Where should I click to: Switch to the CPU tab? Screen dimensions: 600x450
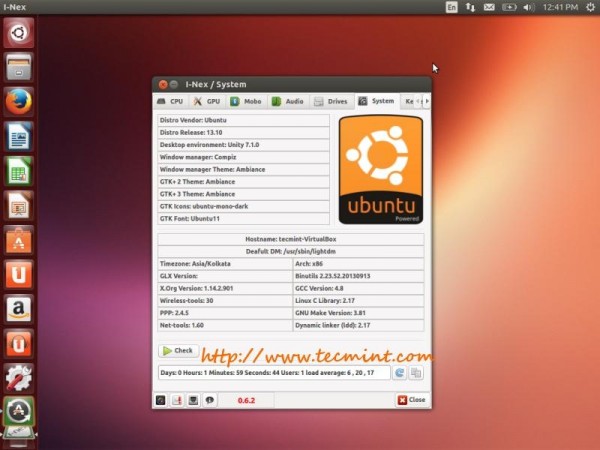(171, 101)
